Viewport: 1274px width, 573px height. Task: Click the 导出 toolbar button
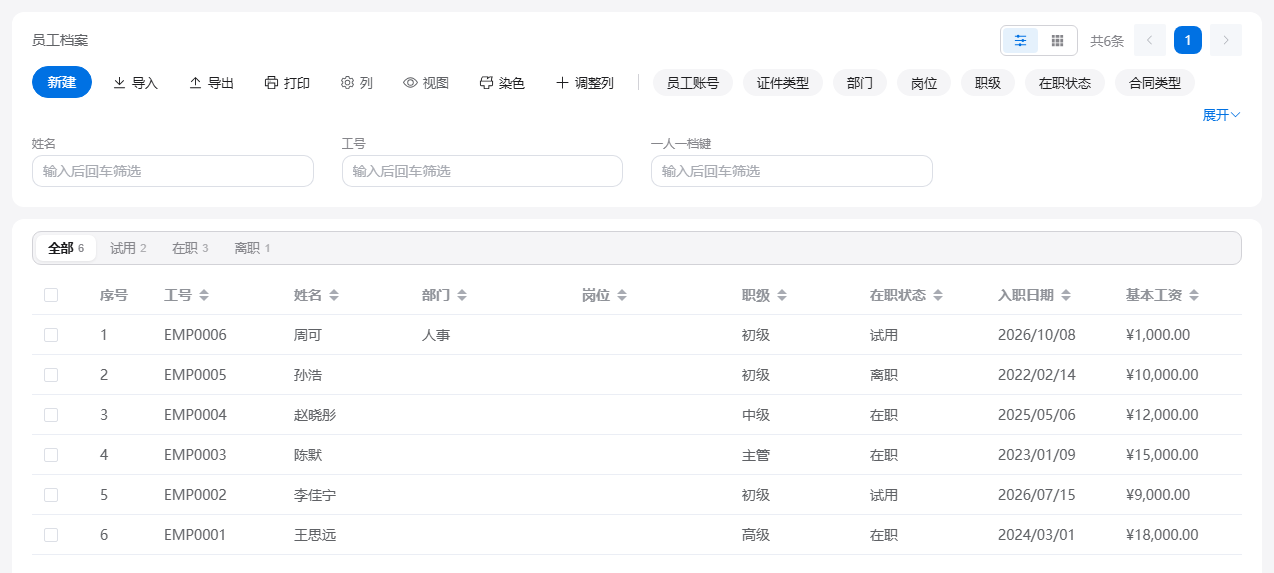pos(211,83)
